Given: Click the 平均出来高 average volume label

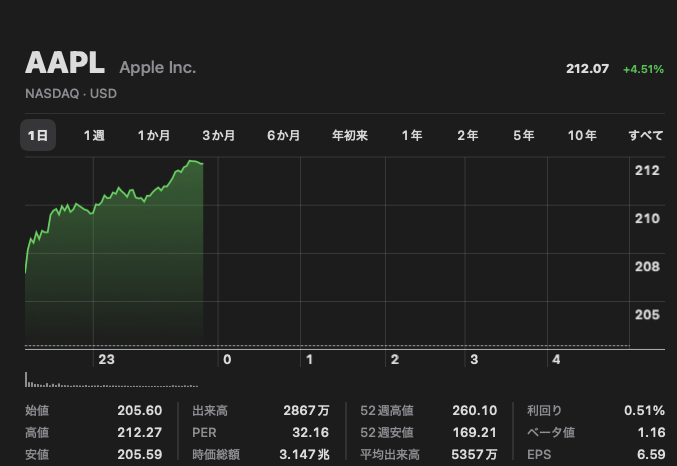Looking at the screenshot, I should pyautogui.click(x=390, y=454).
